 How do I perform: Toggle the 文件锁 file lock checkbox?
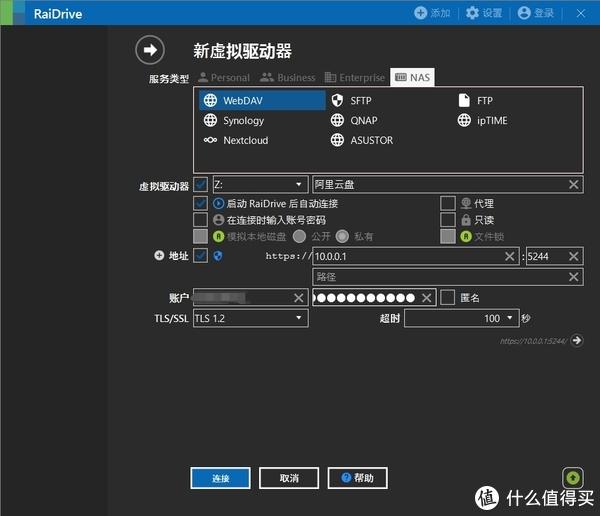coord(448,237)
